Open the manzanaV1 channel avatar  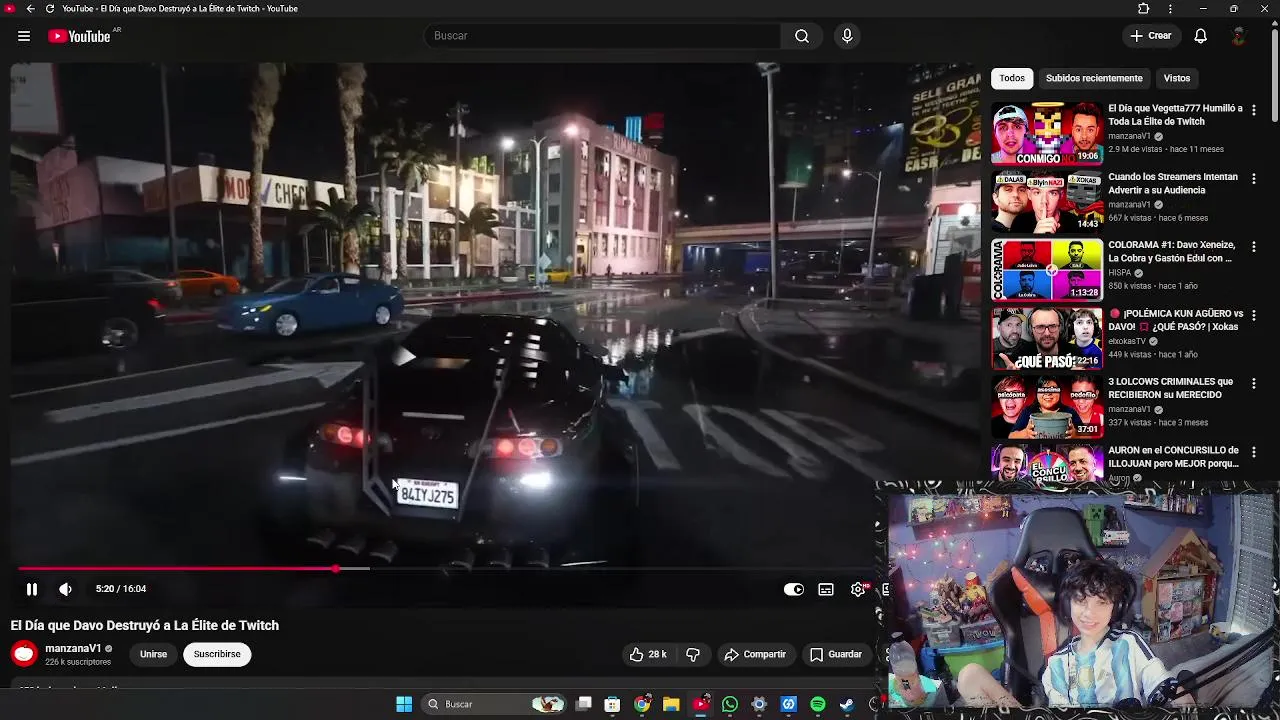click(24, 654)
